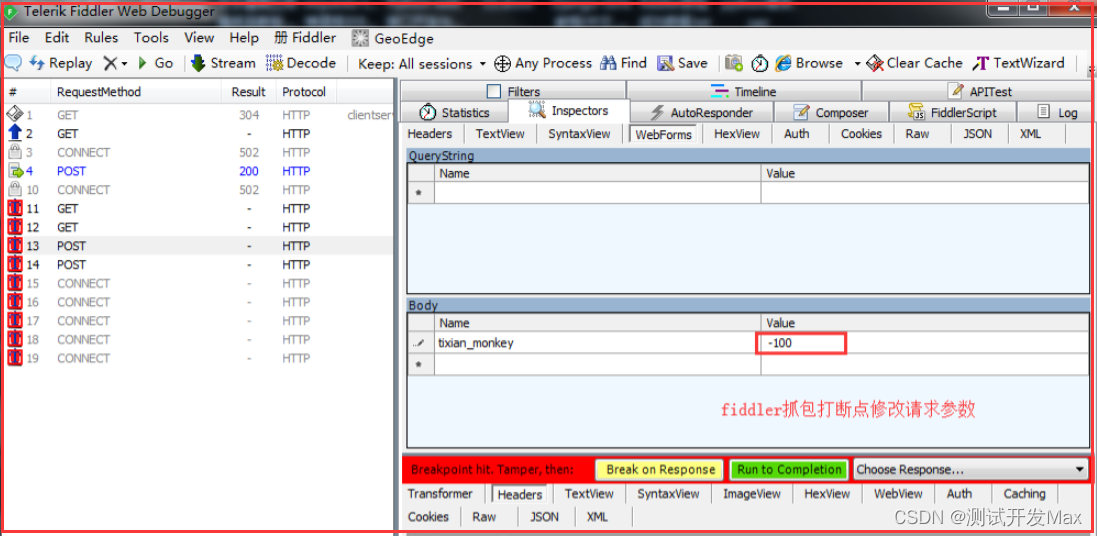The height and width of the screenshot is (536, 1097).
Task: Switch to Filters tab
Action: click(x=513, y=91)
